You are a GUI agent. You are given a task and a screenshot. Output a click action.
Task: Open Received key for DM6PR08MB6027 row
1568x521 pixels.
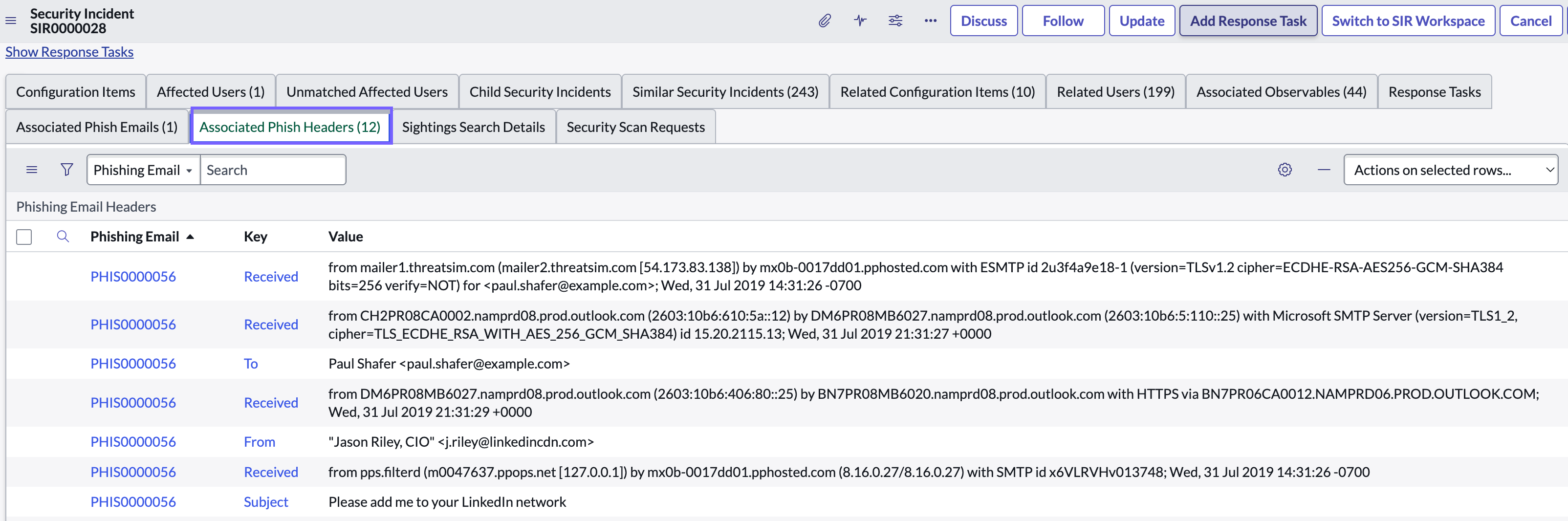coord(271,403)
